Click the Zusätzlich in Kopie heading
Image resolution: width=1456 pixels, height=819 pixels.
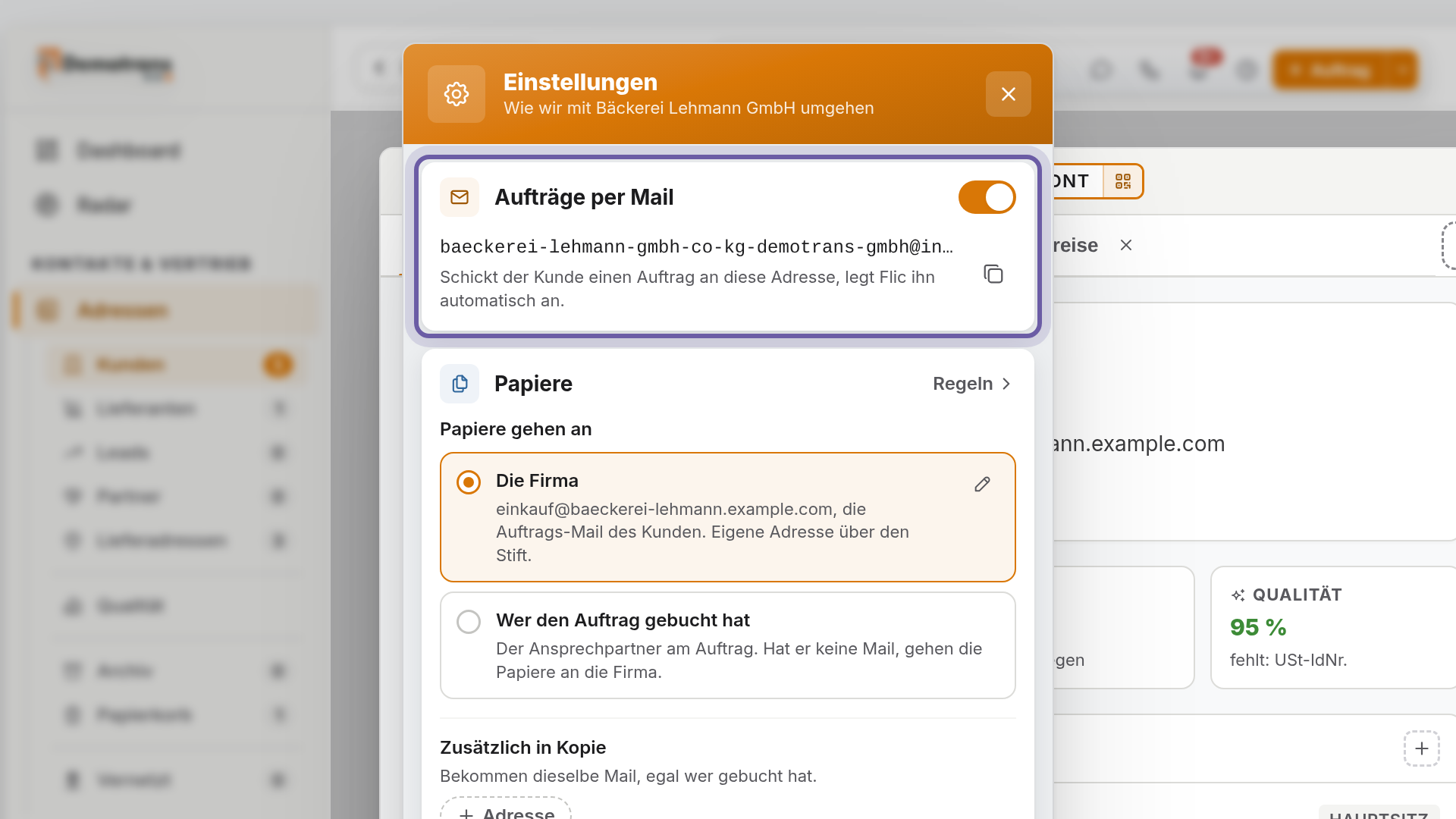click(522, 748)
